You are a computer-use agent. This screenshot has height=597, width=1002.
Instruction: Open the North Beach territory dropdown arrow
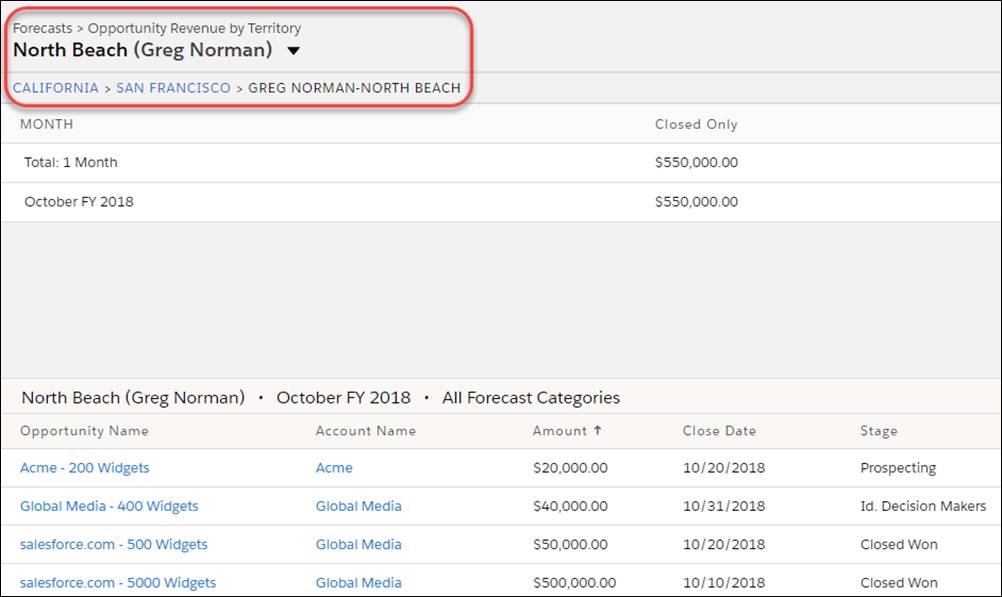293,50
